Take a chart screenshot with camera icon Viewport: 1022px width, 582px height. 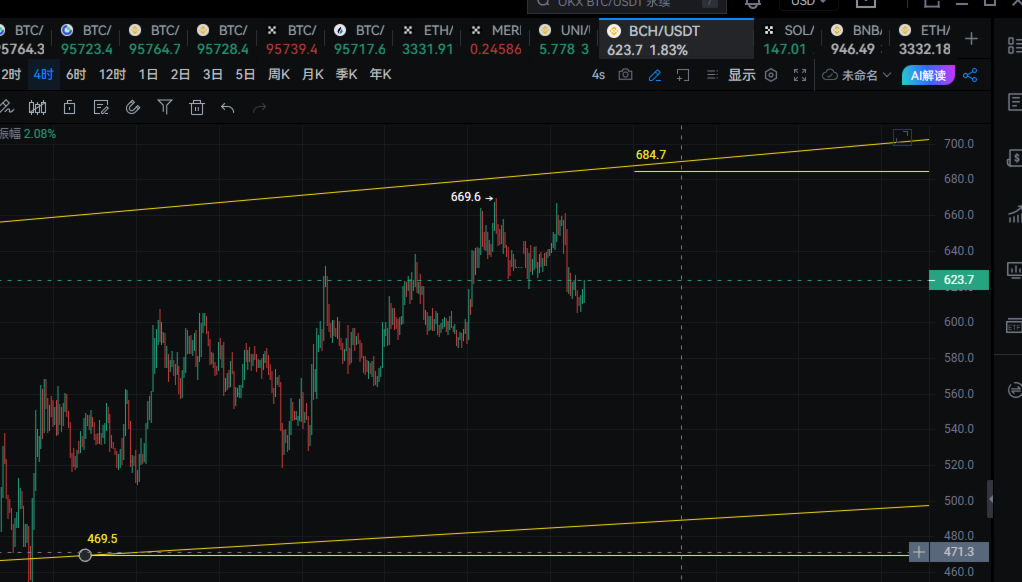[x=626, y=75]
